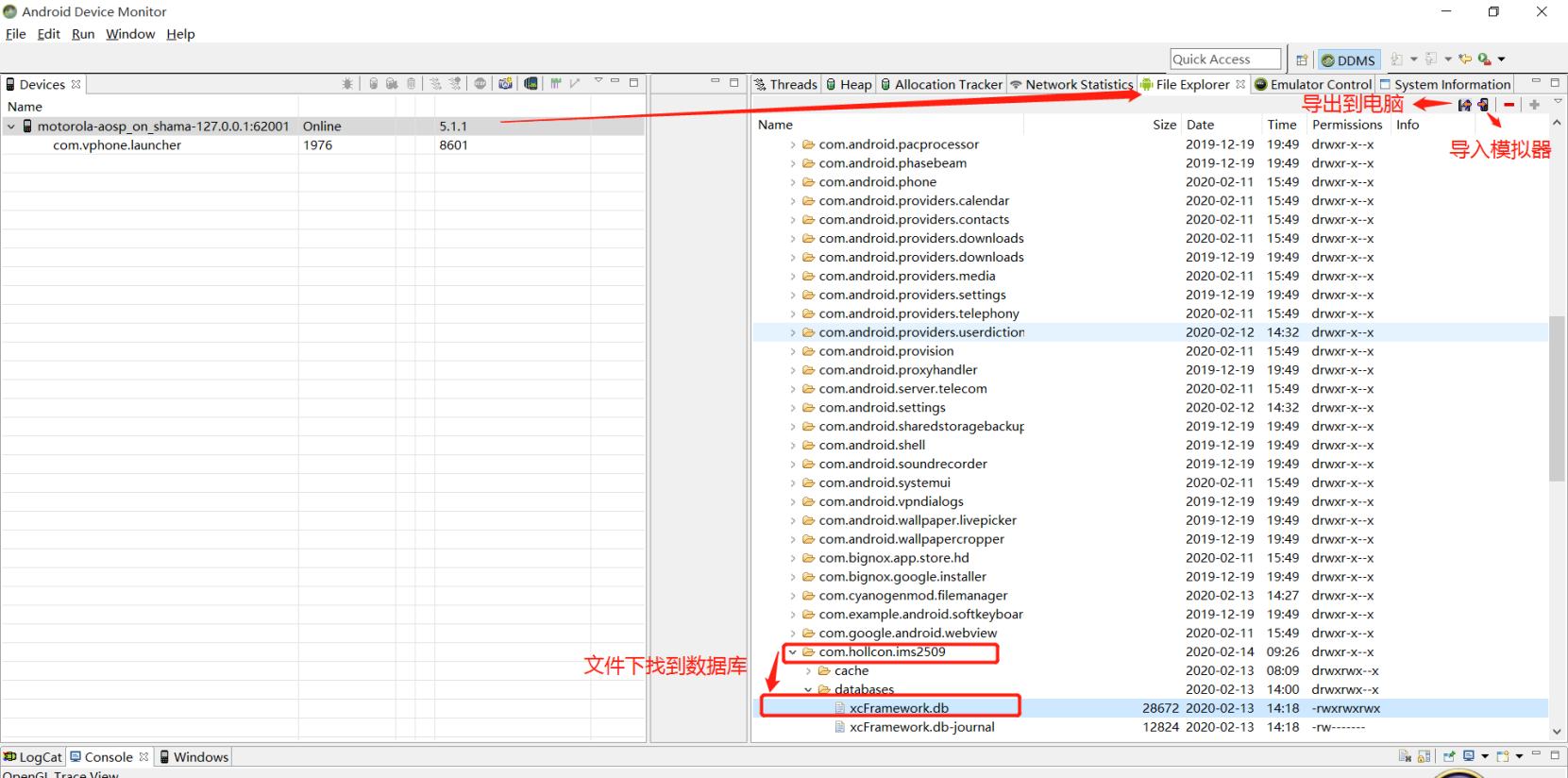The width and height of the screenshot is (1568, 778).
Task: Click the Pull file from device icon
Action: tap(1464, 105)
